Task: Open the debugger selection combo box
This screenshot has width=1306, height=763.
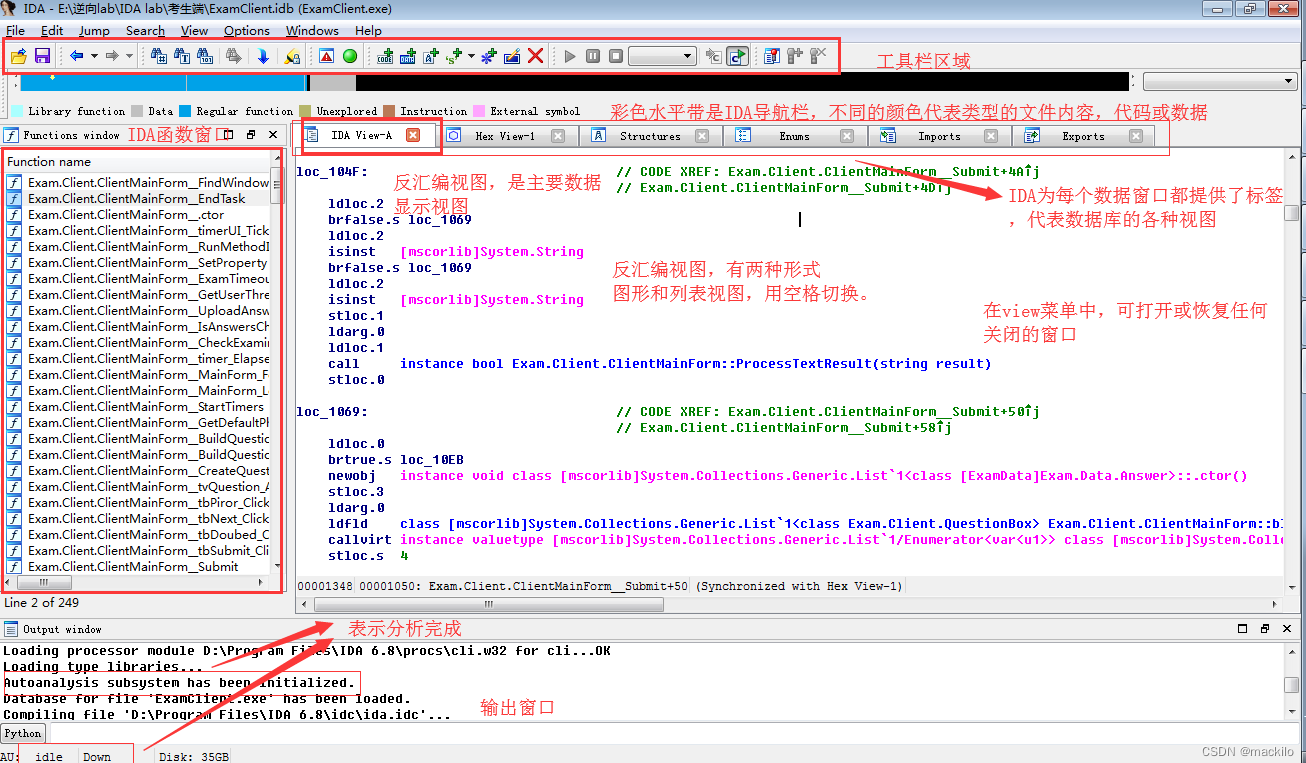Action: (x=662, y=56)
